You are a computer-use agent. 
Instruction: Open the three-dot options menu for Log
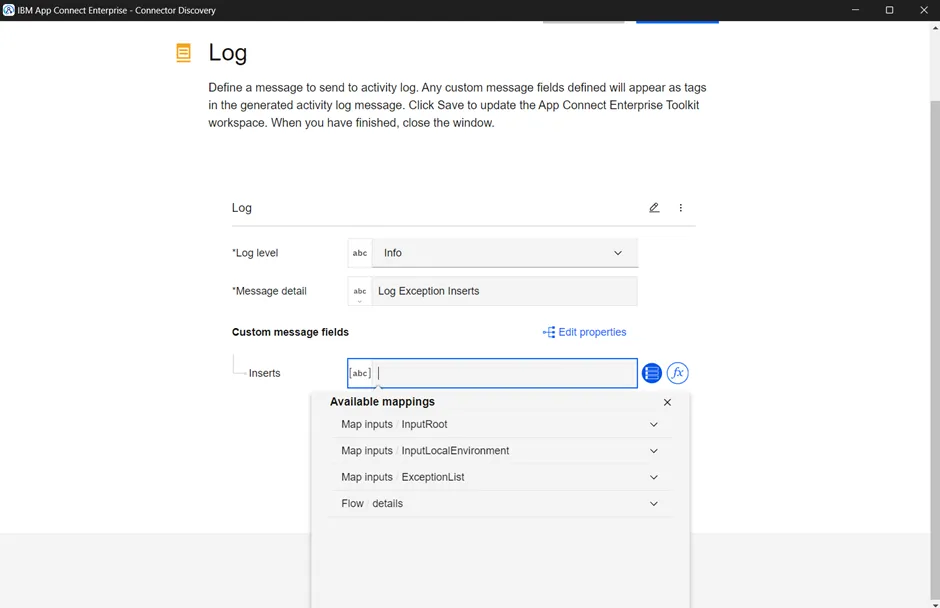[x=680, y=207]
